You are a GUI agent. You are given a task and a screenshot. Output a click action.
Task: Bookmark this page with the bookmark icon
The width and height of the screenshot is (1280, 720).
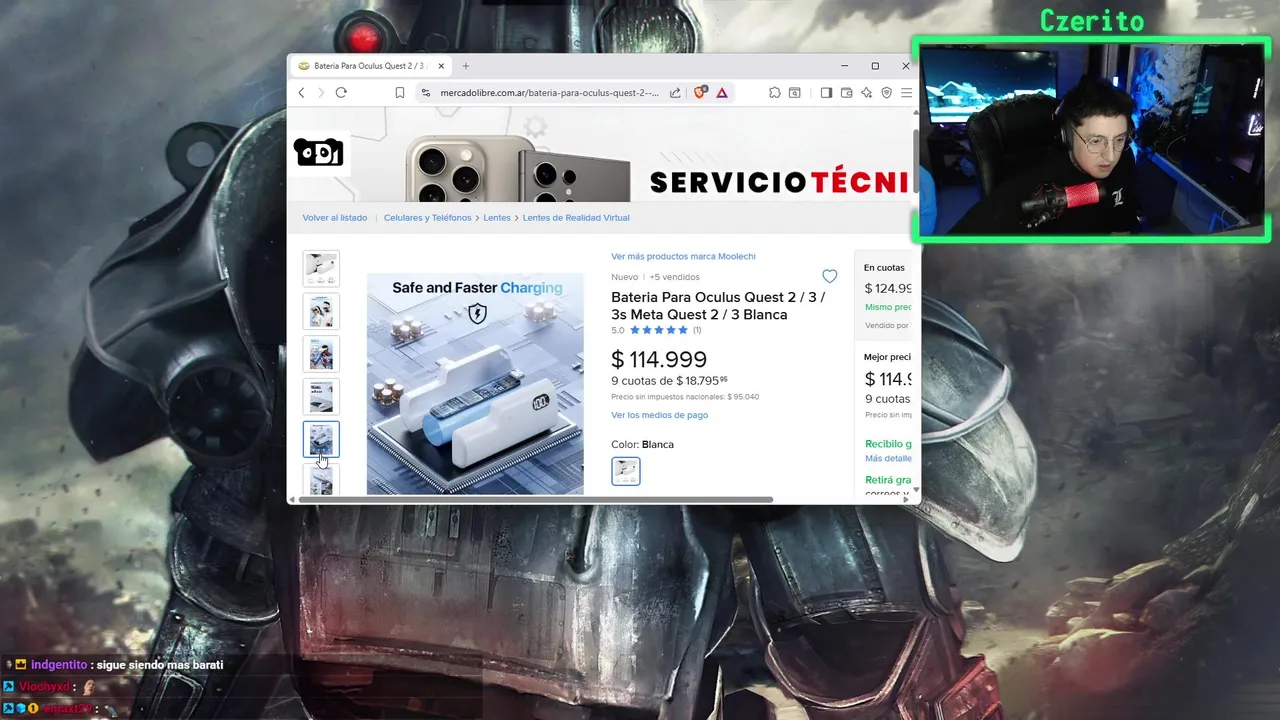click(x=399, y=92)
